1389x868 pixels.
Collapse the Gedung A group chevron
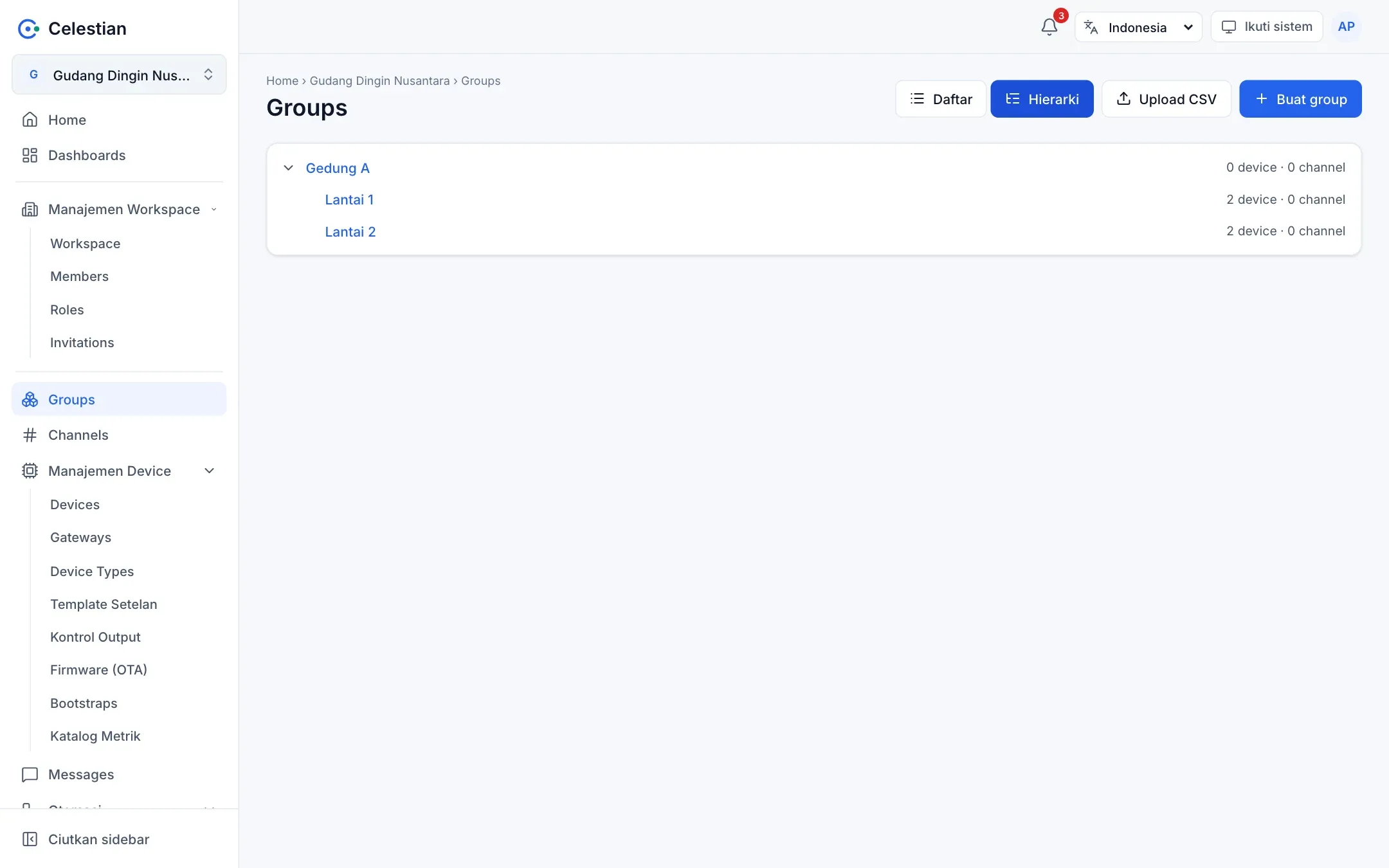(289, 168)
